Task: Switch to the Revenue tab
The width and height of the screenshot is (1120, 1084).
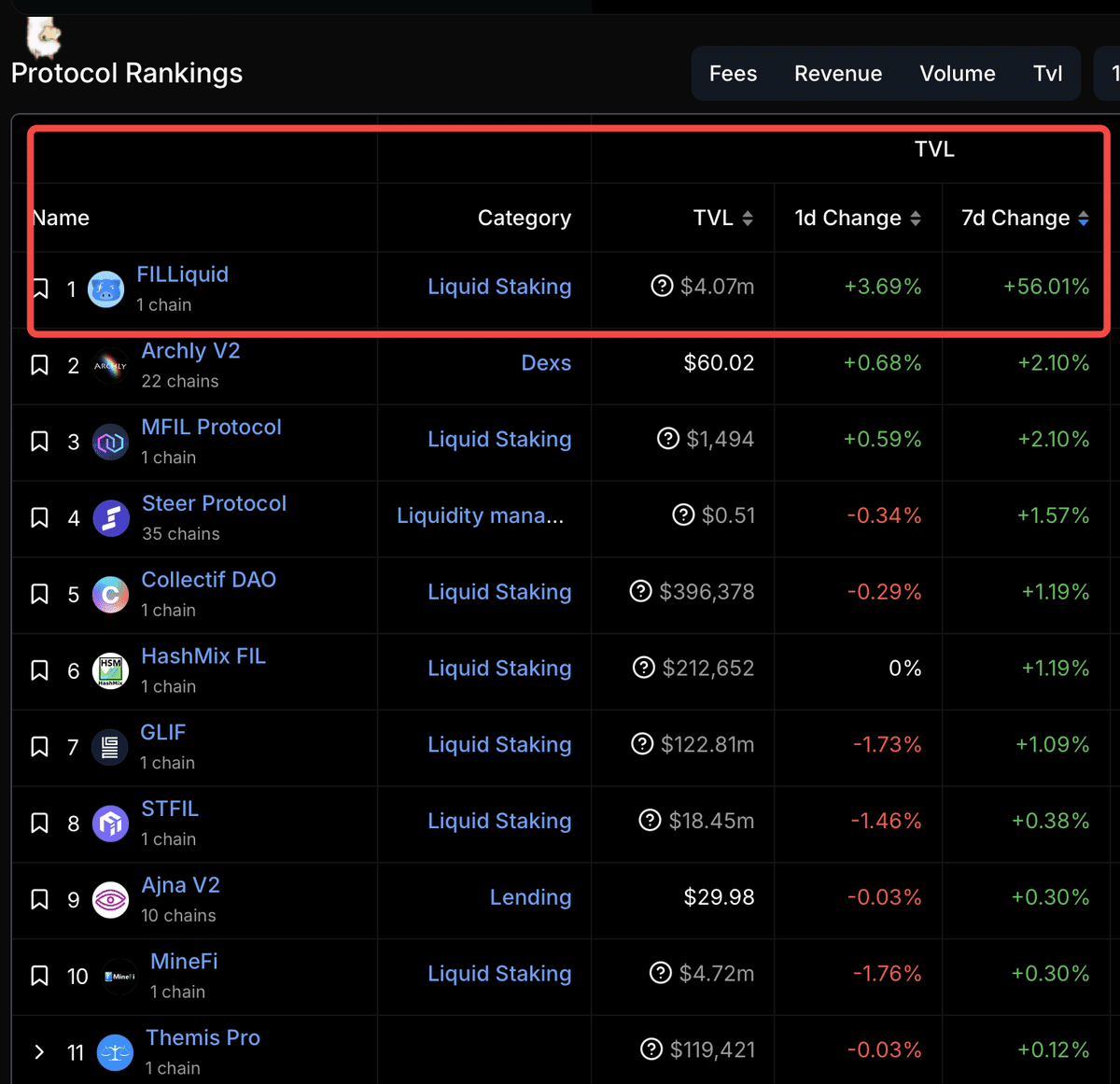Action: coord(838,74)
